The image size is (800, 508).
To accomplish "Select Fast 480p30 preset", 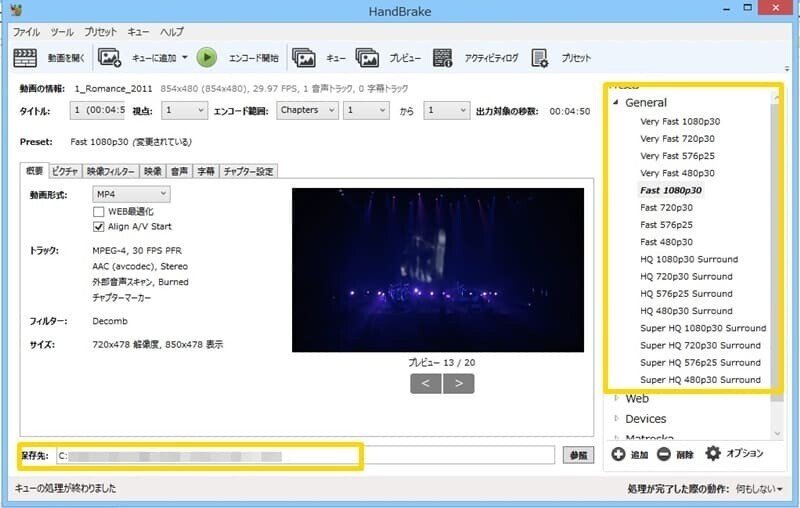I will coord(666,242).
